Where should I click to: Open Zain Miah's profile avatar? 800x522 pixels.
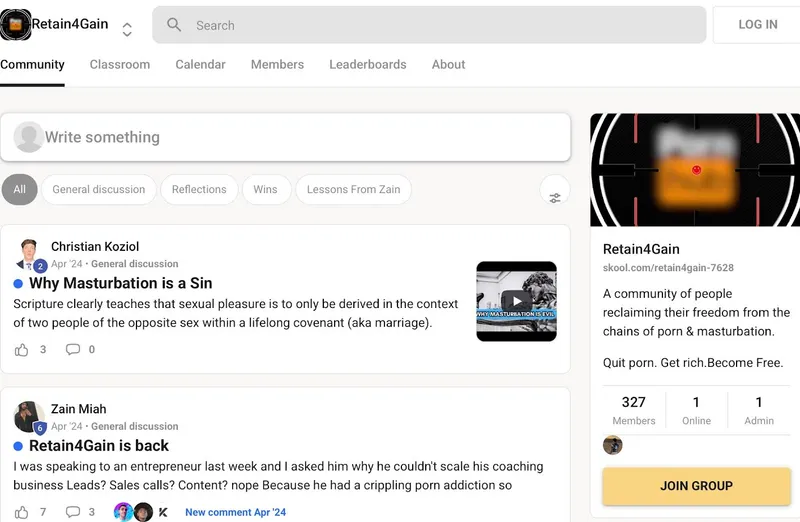tap(29, 416)
